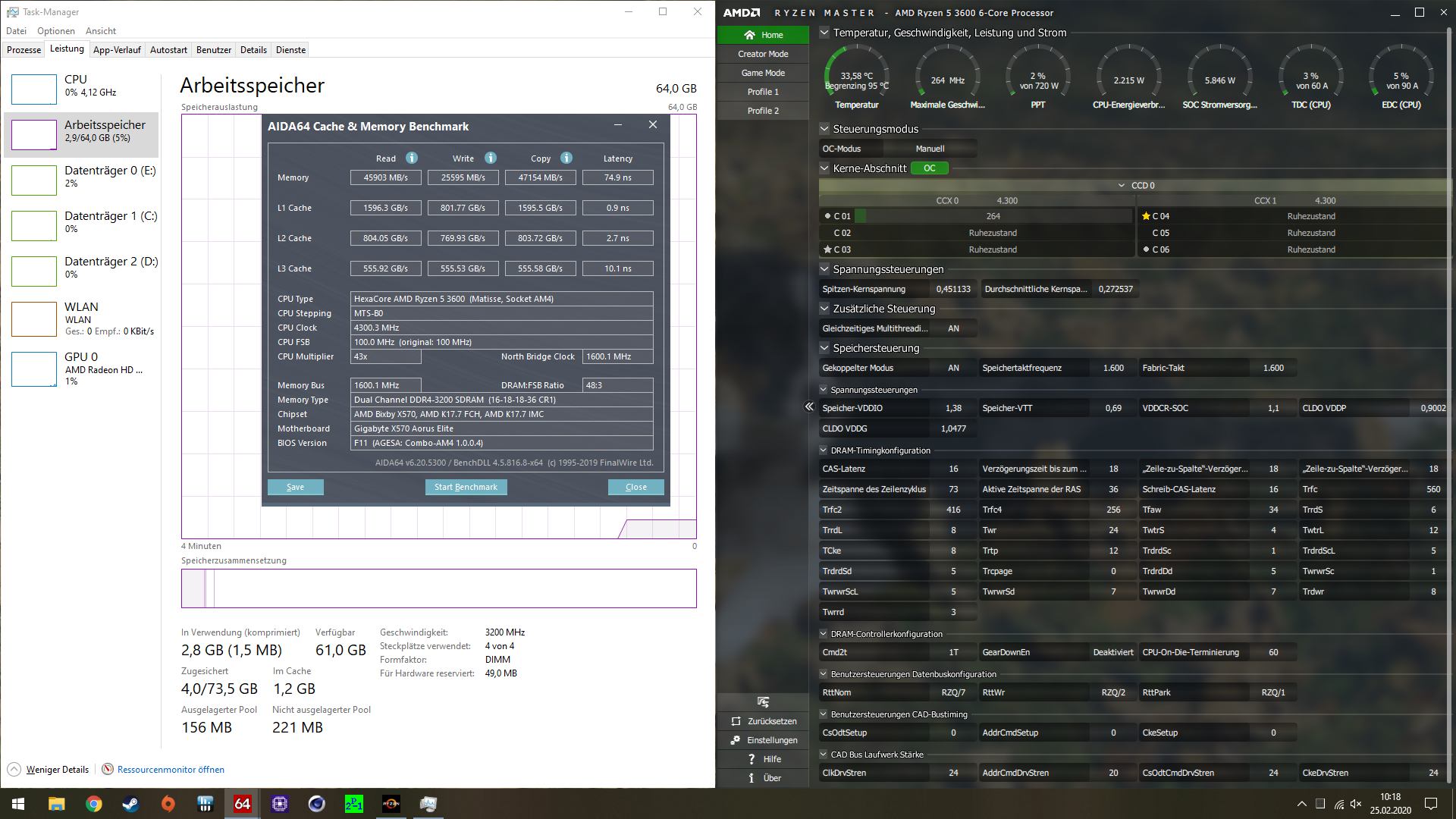Click the PPT gauge showing 2%
1456x819 pixels.
coord(1037,76)
